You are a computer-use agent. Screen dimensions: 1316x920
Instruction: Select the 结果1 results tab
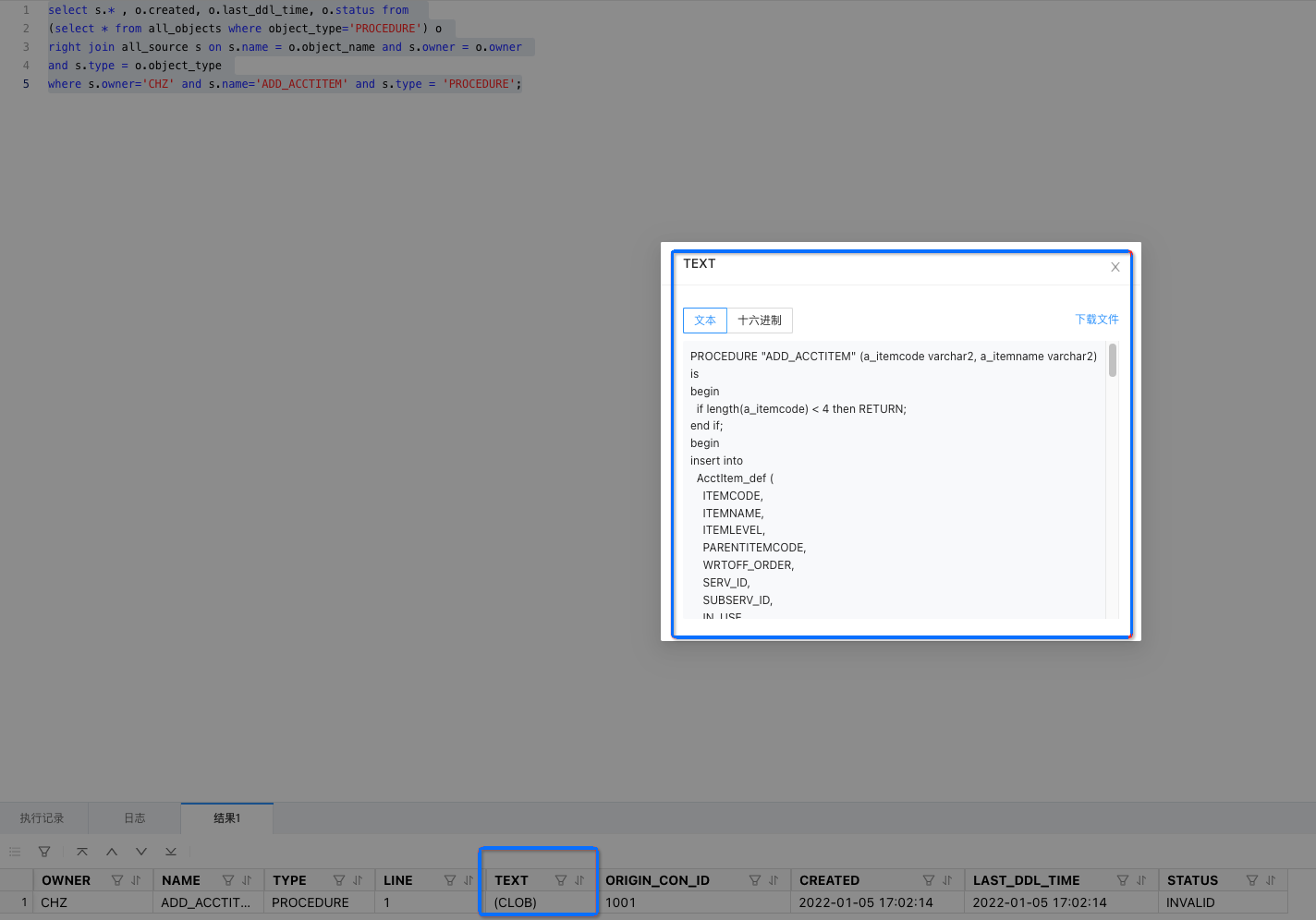coord(226,818)
